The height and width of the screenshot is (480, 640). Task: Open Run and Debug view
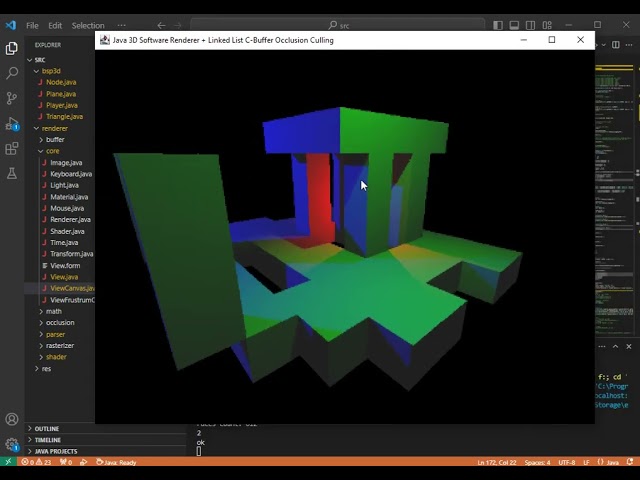(12, 123)
